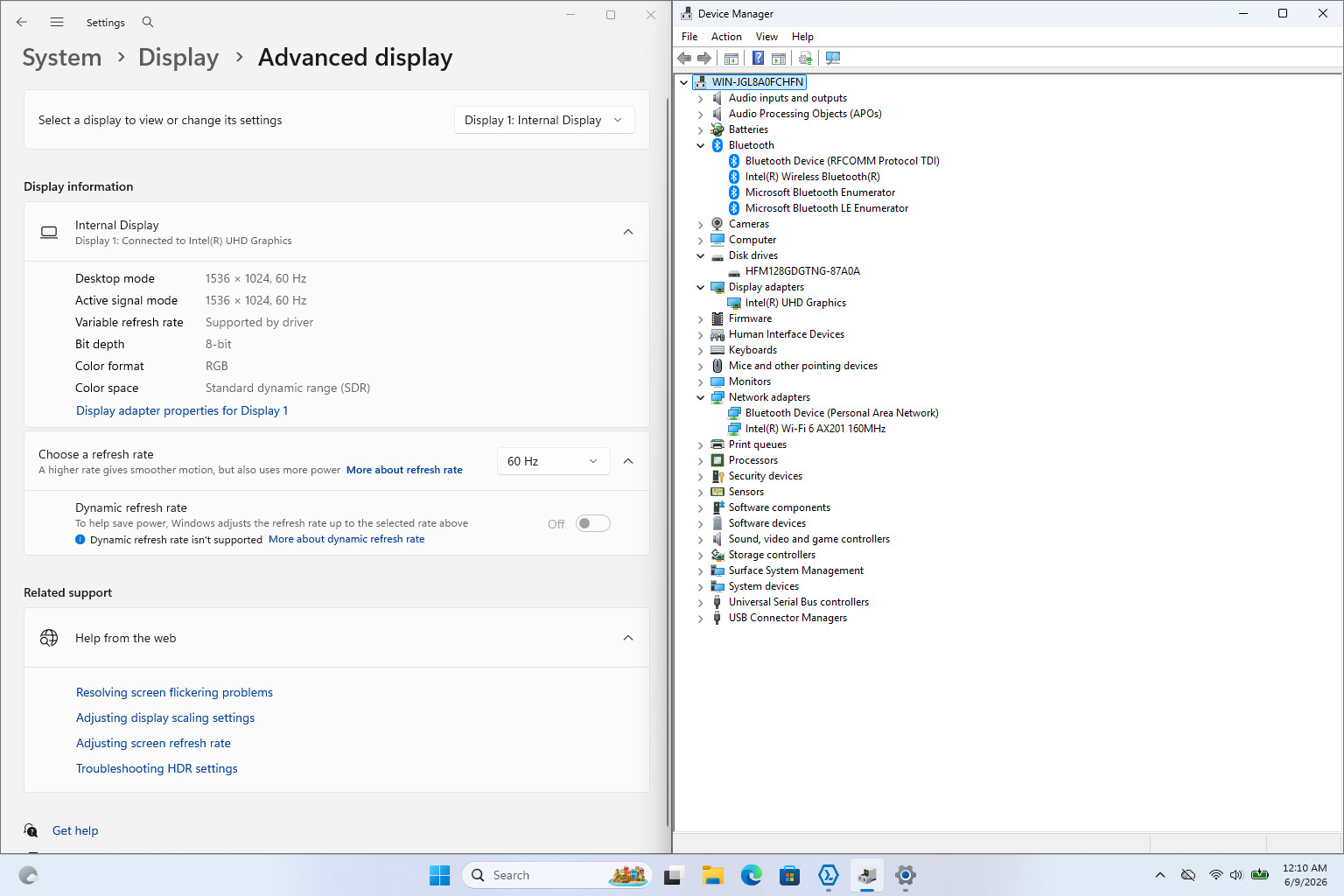Click the search magnifier icon in Settings
The height and width of the screenshot is (896, 1344).
coord(148,22)
